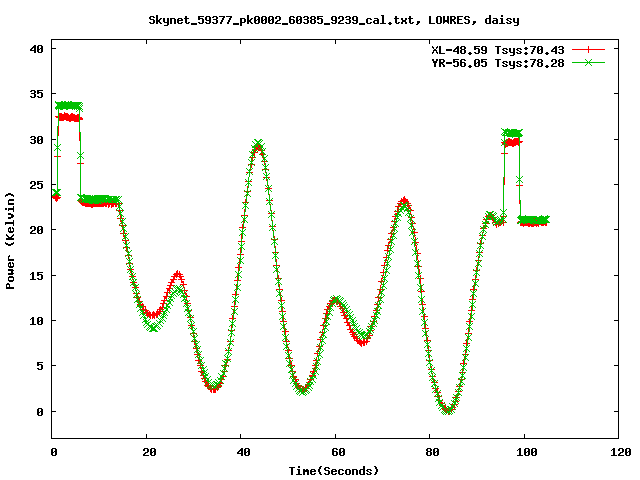This screenshot has width=640, height=480.
Task: Click the curve peak near 75 seconds
Action: [x=404, y=202]
